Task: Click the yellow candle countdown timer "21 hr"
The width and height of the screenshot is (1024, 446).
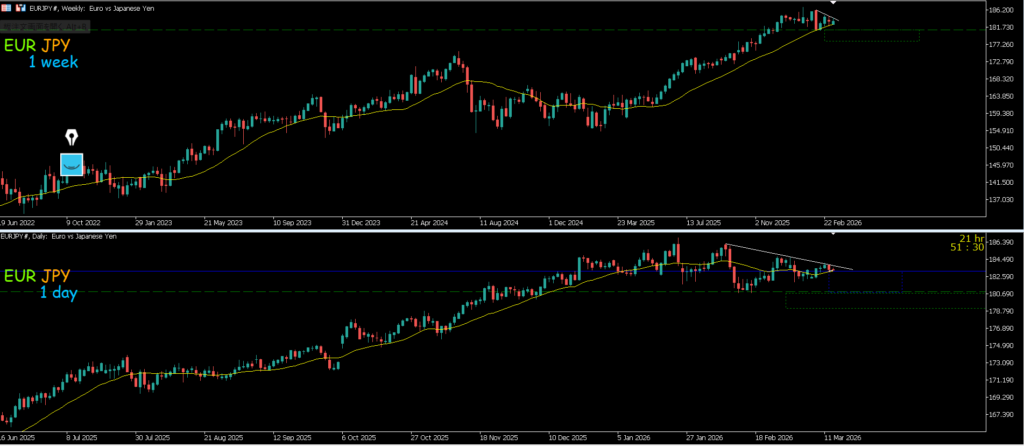Action: (963, 240)
